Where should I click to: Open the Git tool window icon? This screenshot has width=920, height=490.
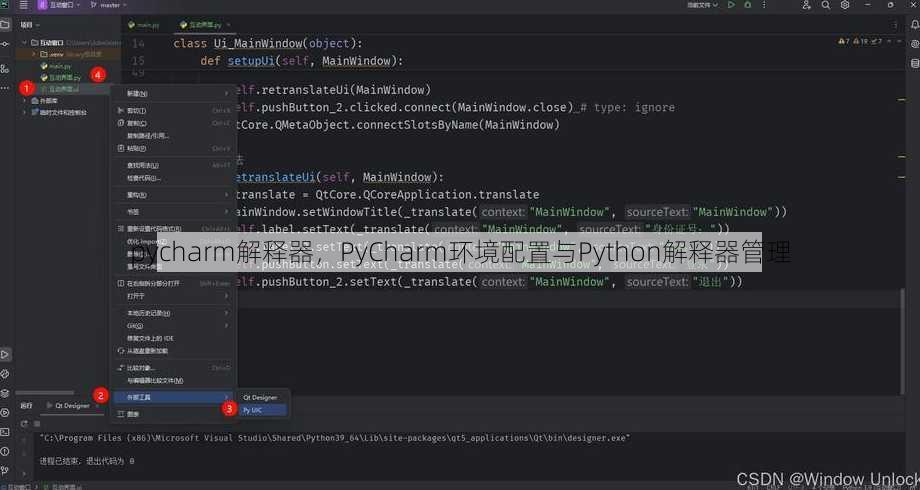[5, 471]
